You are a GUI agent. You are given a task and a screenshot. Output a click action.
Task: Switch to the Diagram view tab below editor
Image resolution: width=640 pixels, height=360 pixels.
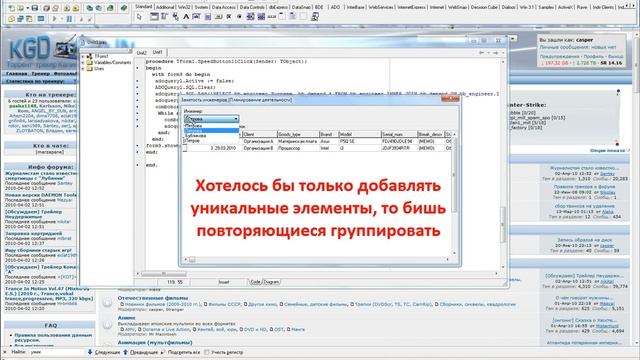coord(271,282)
